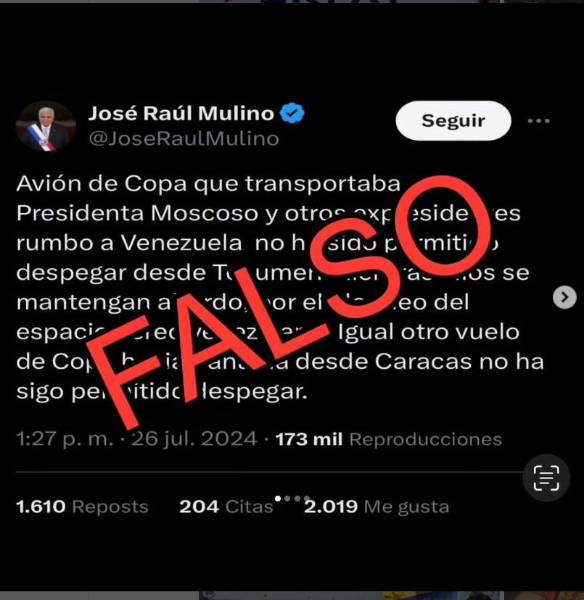Open the 204 Citas list
The width and height of the screenshot is (584, 600).
click(x=226, y=507)
